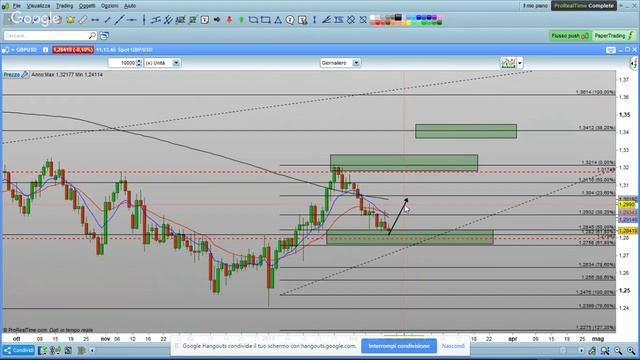Open the File menu
Image resolution: width=640 pixels, height=360 pixels.
click(x=16, y=6)
